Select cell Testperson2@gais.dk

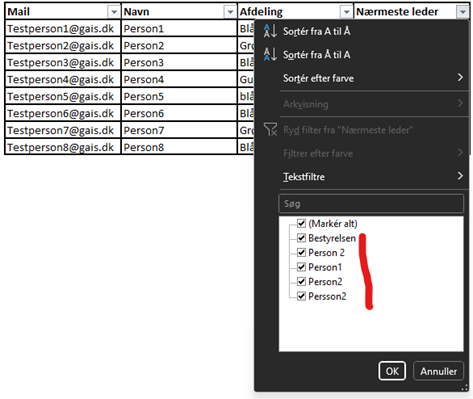(x=63, y=46)
